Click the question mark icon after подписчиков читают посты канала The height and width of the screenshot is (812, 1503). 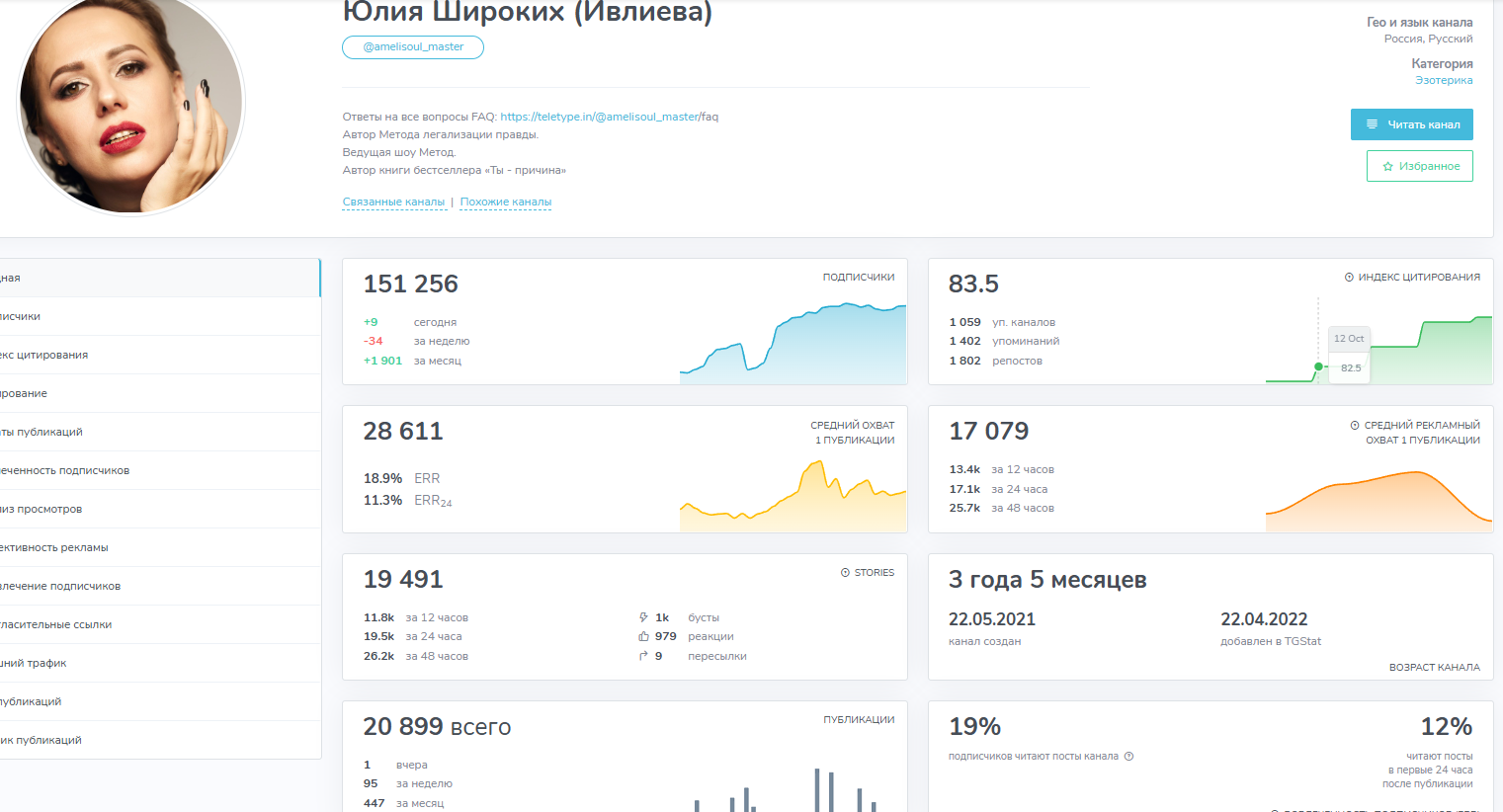pos(1128,757)
